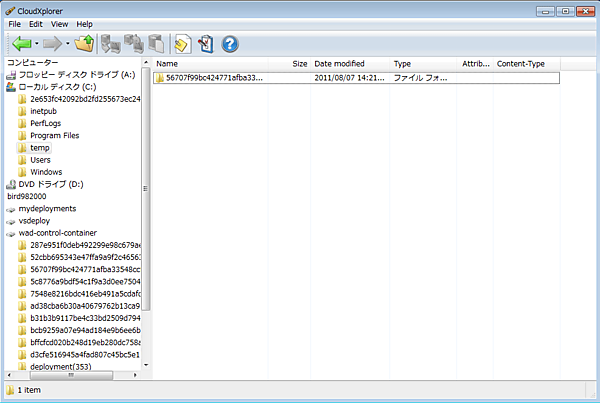Select the b31b3b9117be folder in tree
Viewport: 600px width, 403px height.
(79, 318)
